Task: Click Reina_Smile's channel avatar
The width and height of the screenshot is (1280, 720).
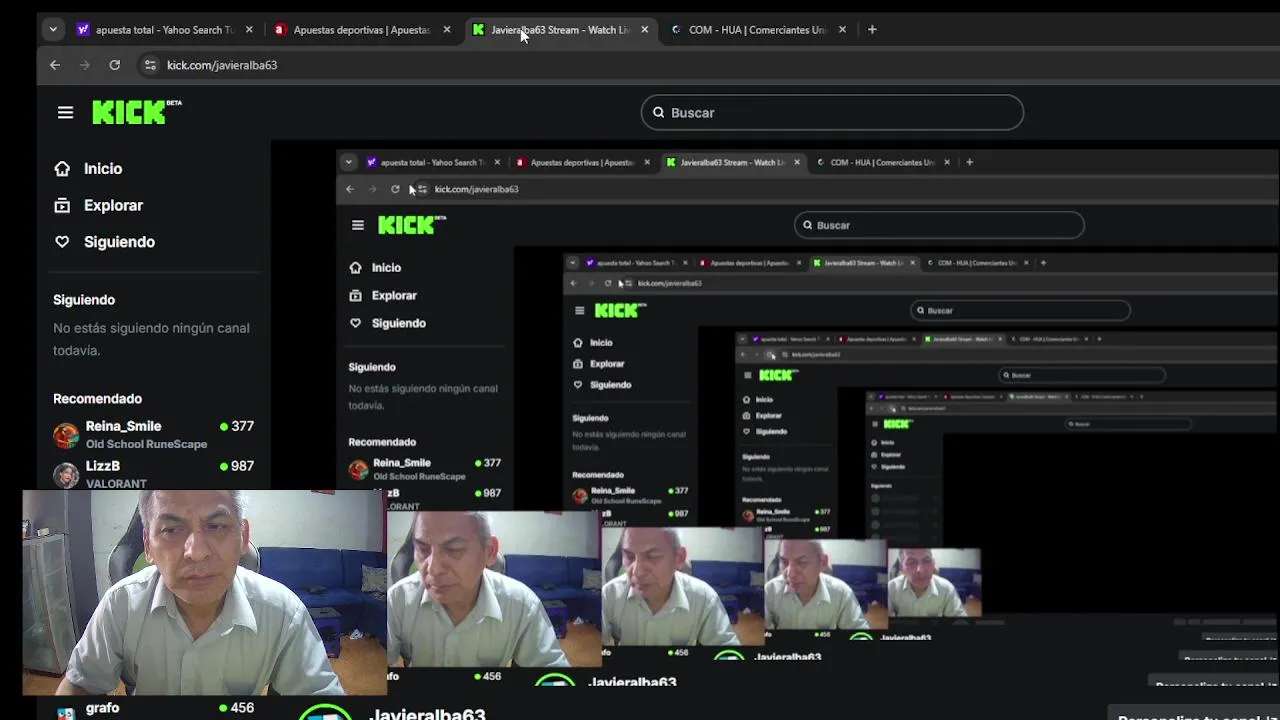Action: [x=66, y=435]
